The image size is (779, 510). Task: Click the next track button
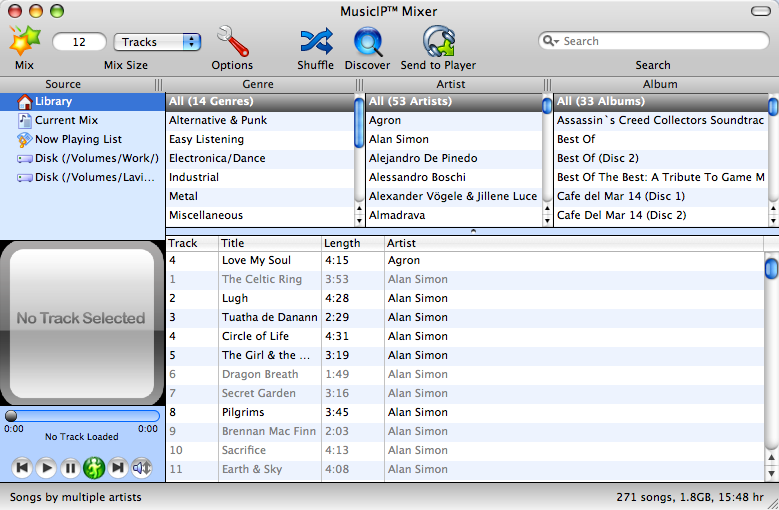(x=118, y=468)
